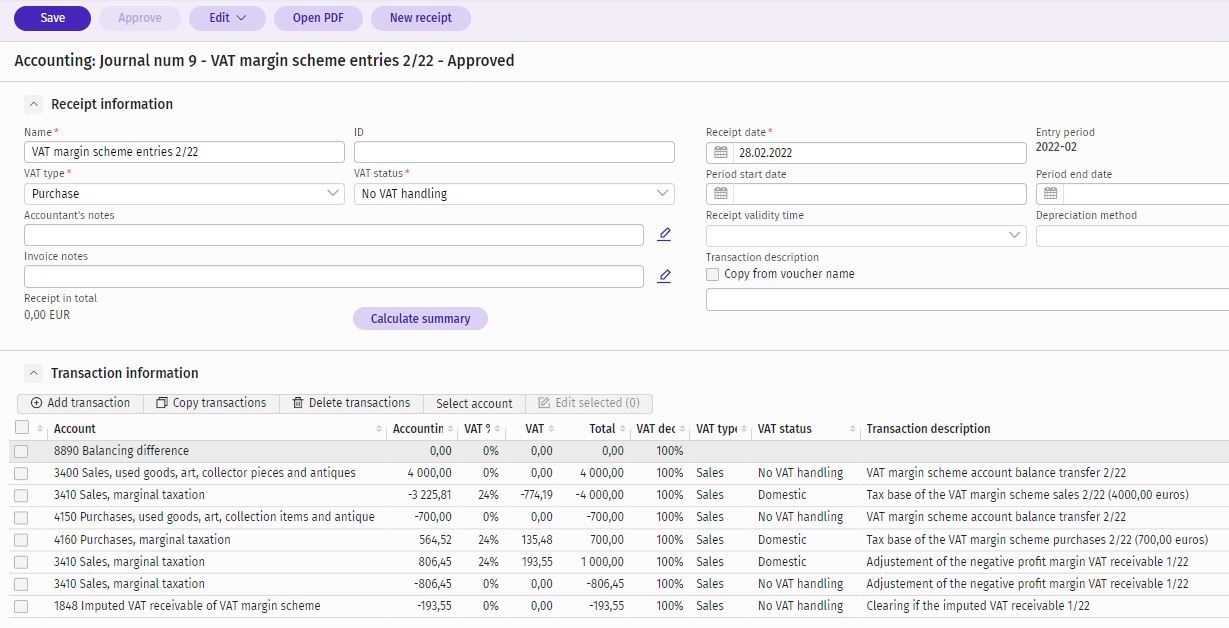Click the Accountant's notes input field

tap(334, 235)
